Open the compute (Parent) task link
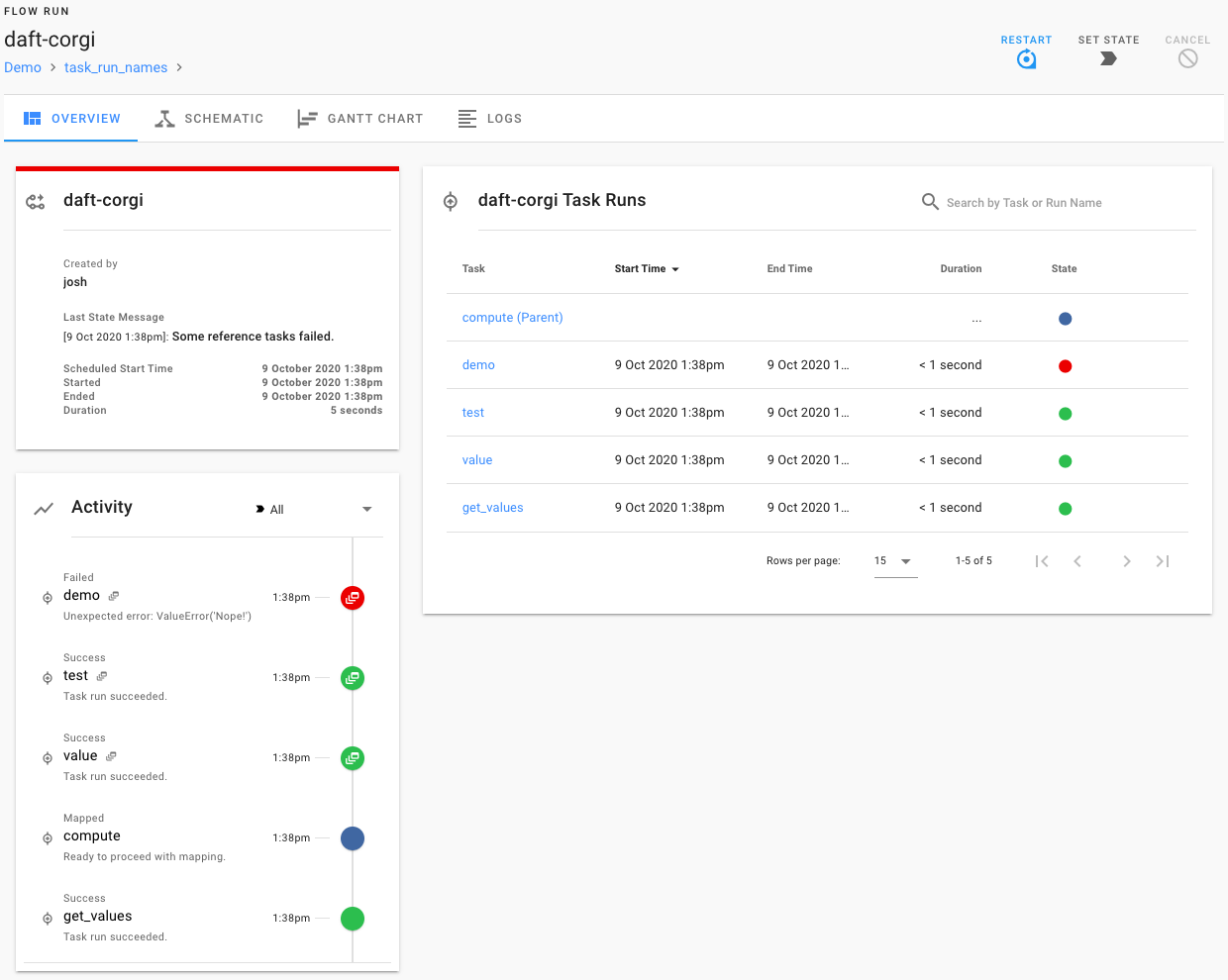This screenshot has height=980, width=1228. coord(512,318)
